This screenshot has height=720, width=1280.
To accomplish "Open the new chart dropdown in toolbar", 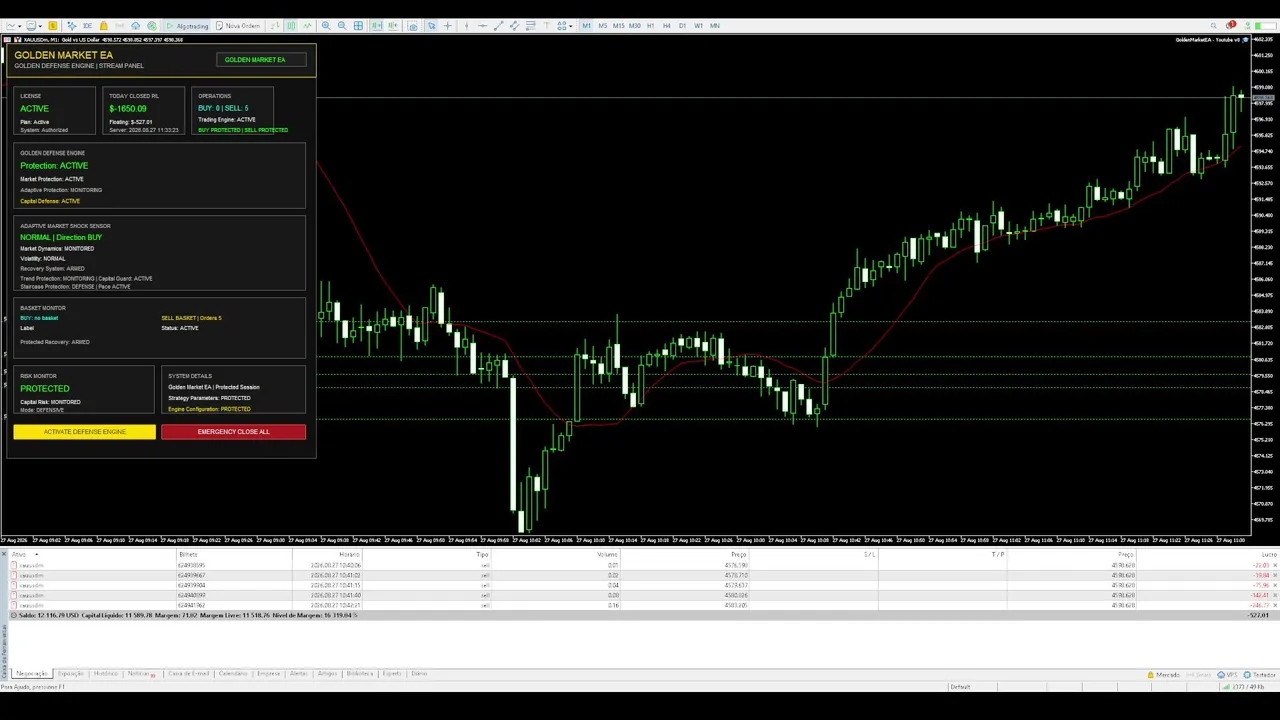I will click(x=13, y=26).
